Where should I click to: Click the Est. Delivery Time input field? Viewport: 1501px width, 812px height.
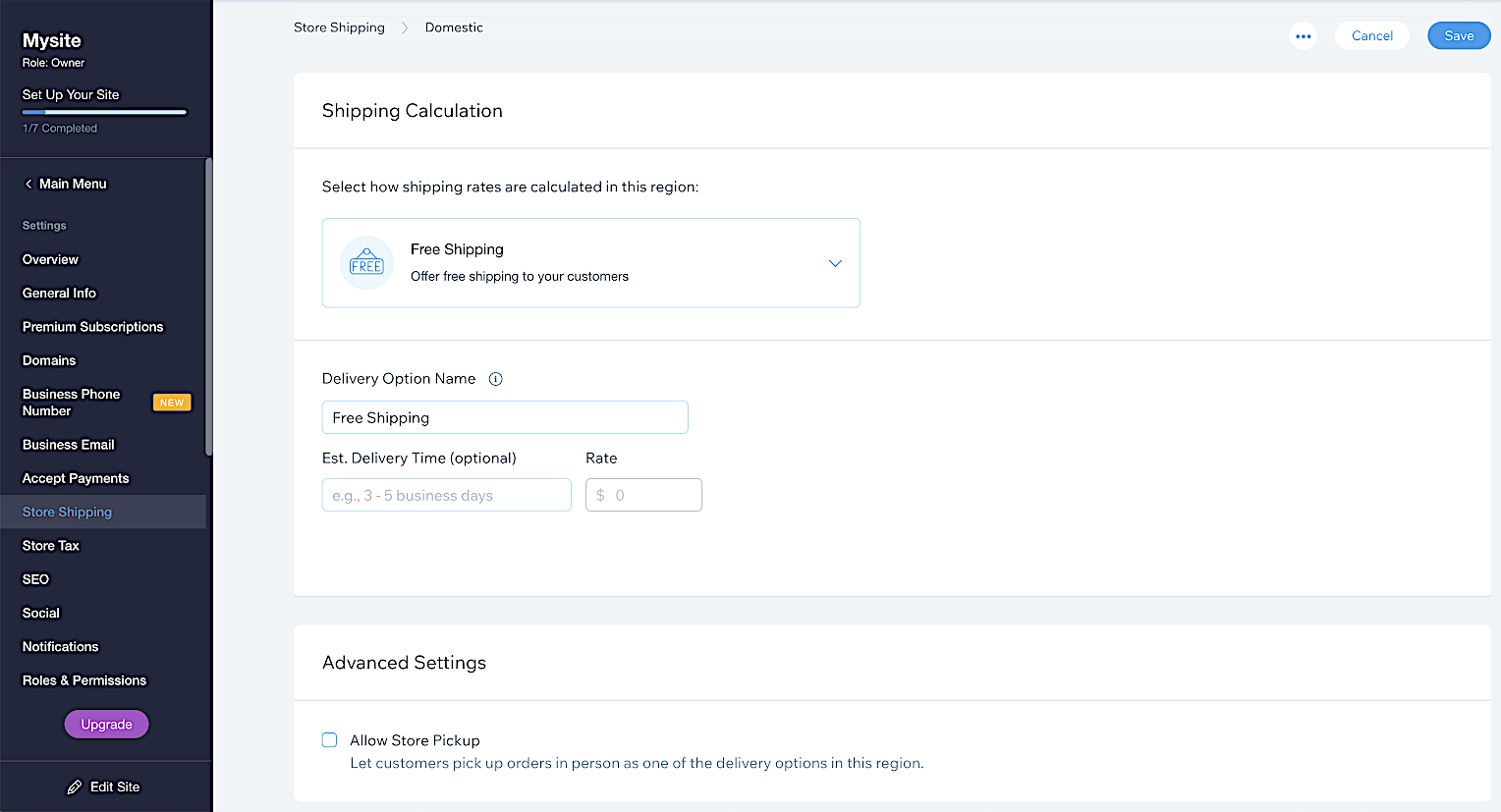click(446, 496)
